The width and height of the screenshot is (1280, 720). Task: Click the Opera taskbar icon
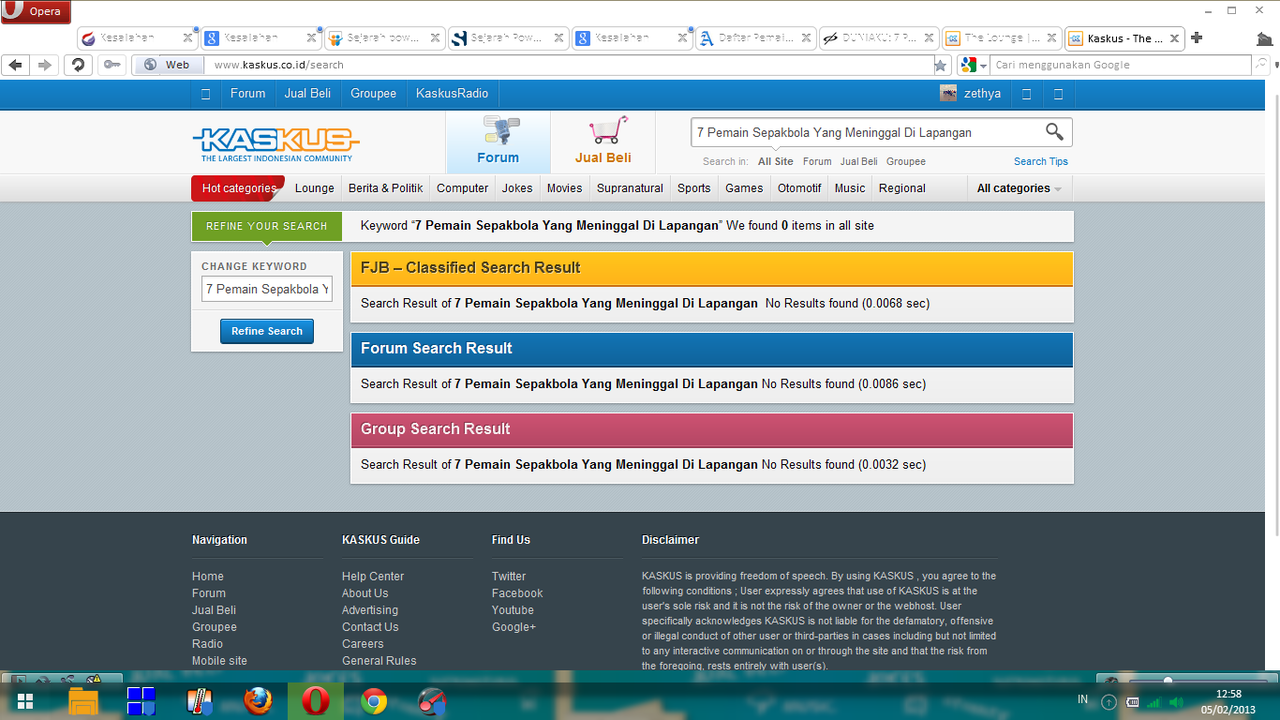(x=316, y=701)
